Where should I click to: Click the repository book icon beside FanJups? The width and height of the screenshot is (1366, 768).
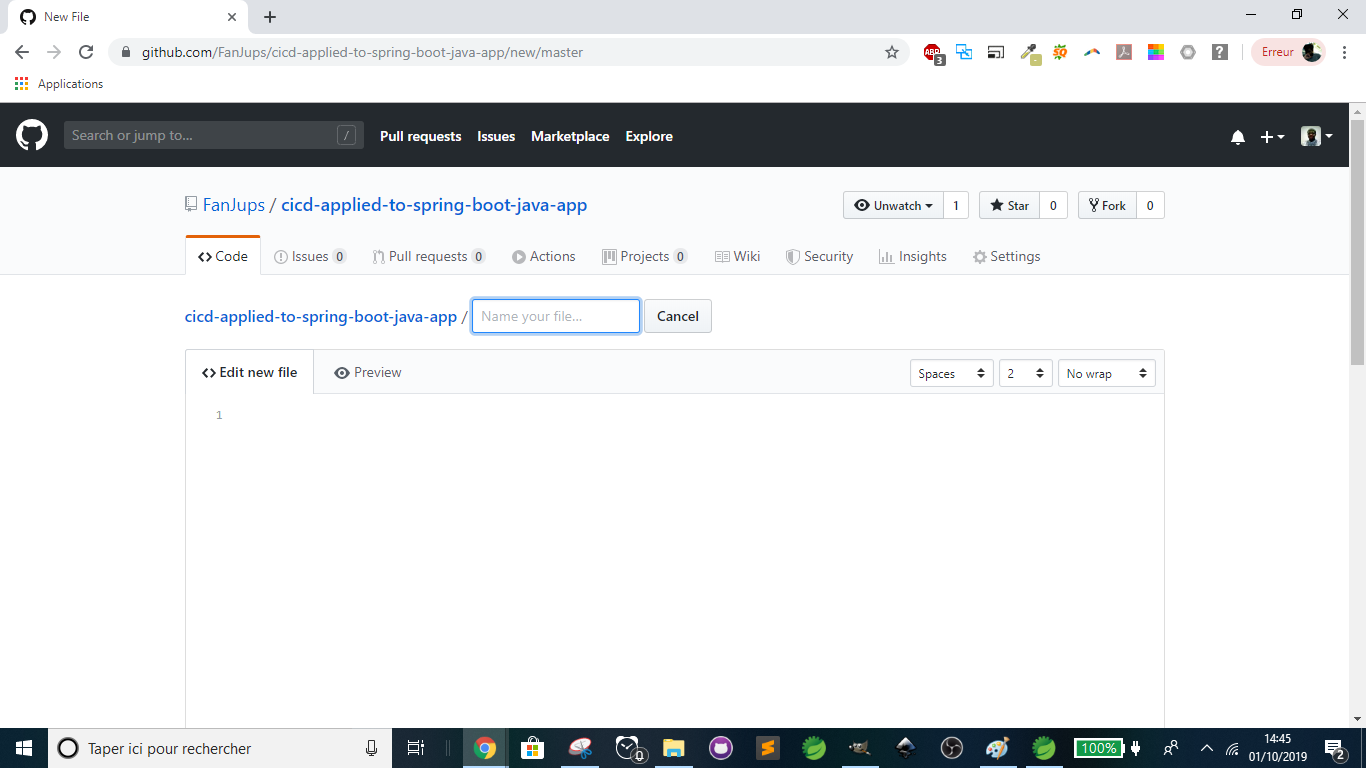tap(190, 204)
